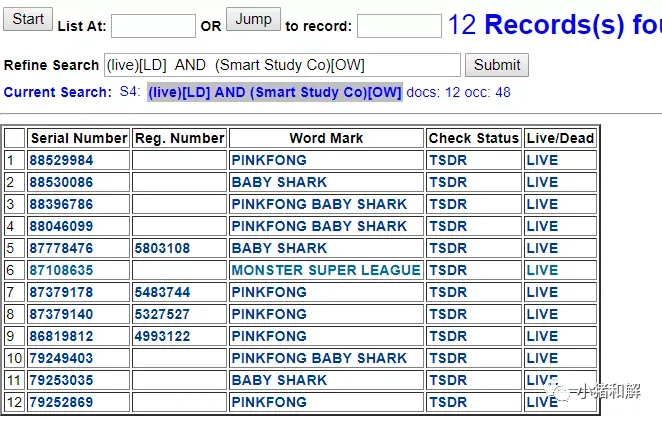Open serial number 88530086
The image size is (662, 421).
(61, 182)
